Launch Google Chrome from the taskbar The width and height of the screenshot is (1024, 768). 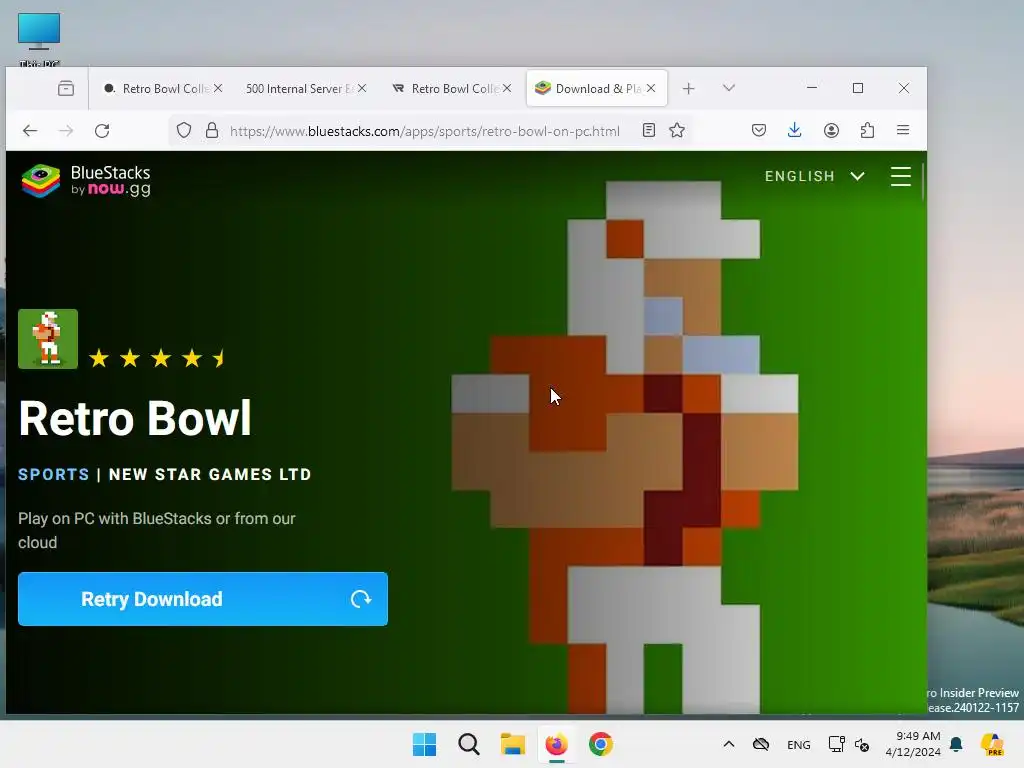point(601,744)
